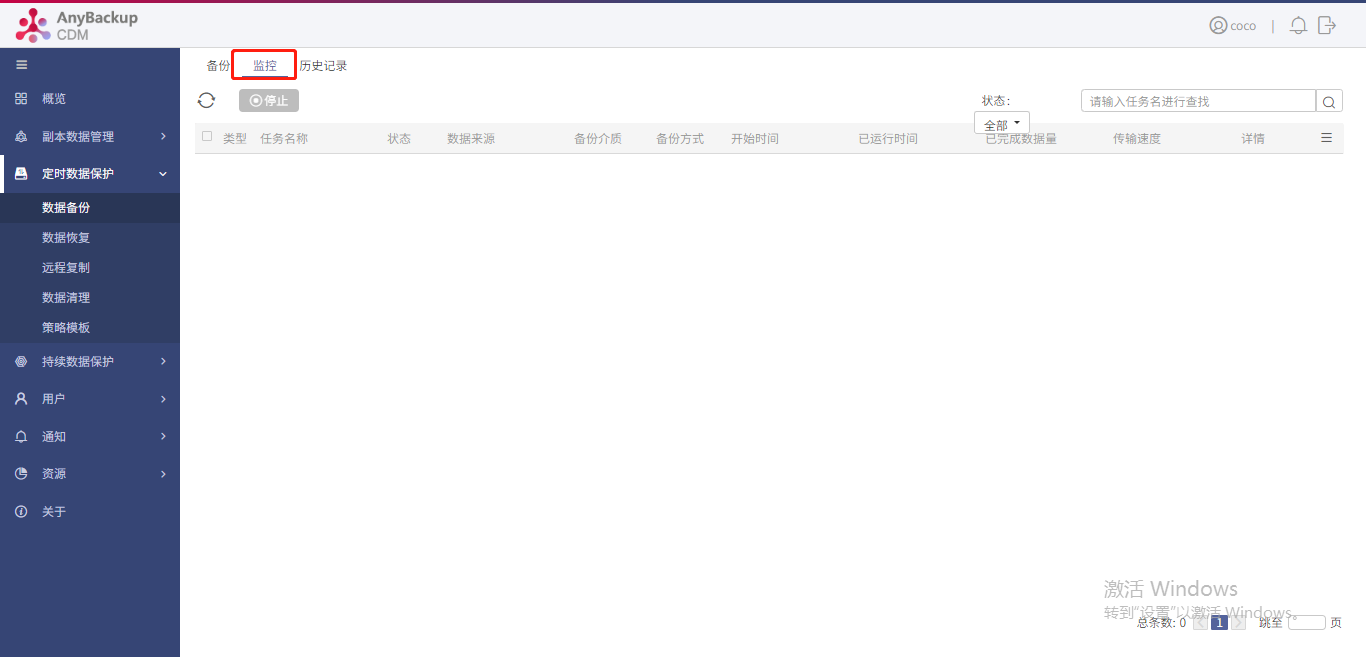Collapse sidebar with hamburger menu icon
Image resolution: width=1366 pixels, height=657 pixels.
(21, 65)
